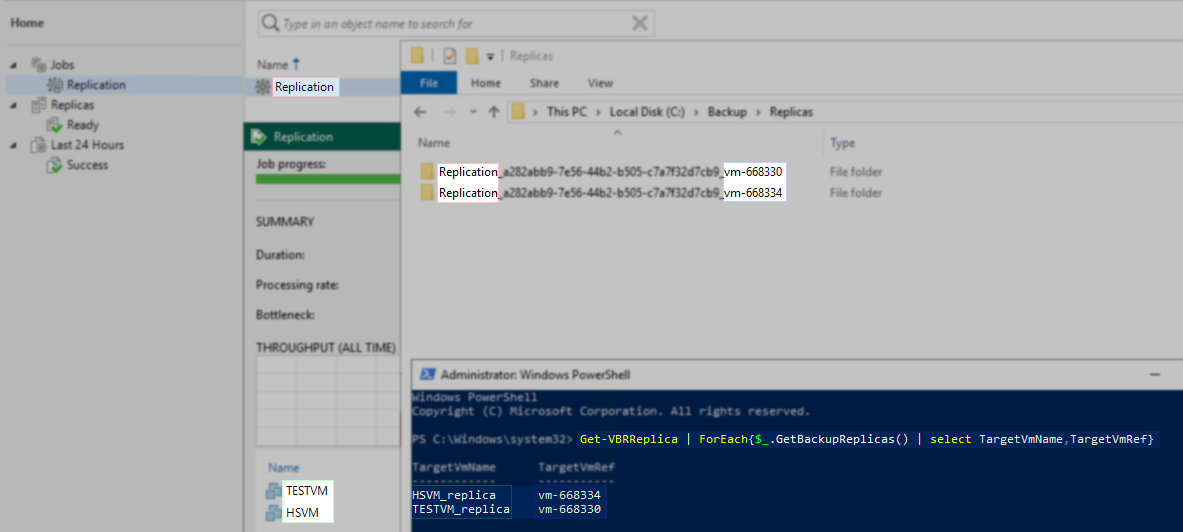Viewport: 1183px width, 532px height.
Task: Sort Explorer files by Type column
Action: (x=842, y=143)
